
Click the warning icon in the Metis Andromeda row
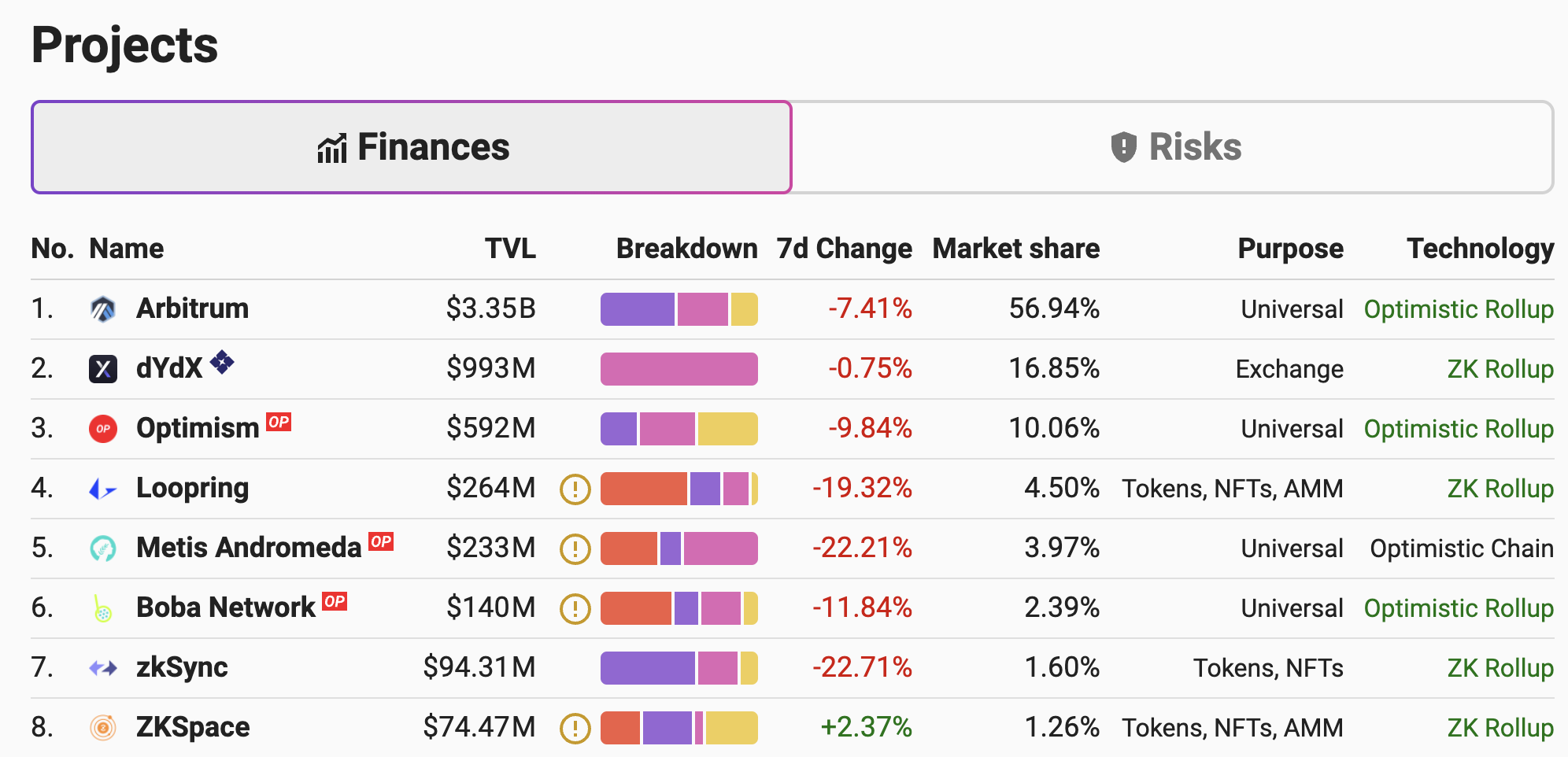(575, 549)
